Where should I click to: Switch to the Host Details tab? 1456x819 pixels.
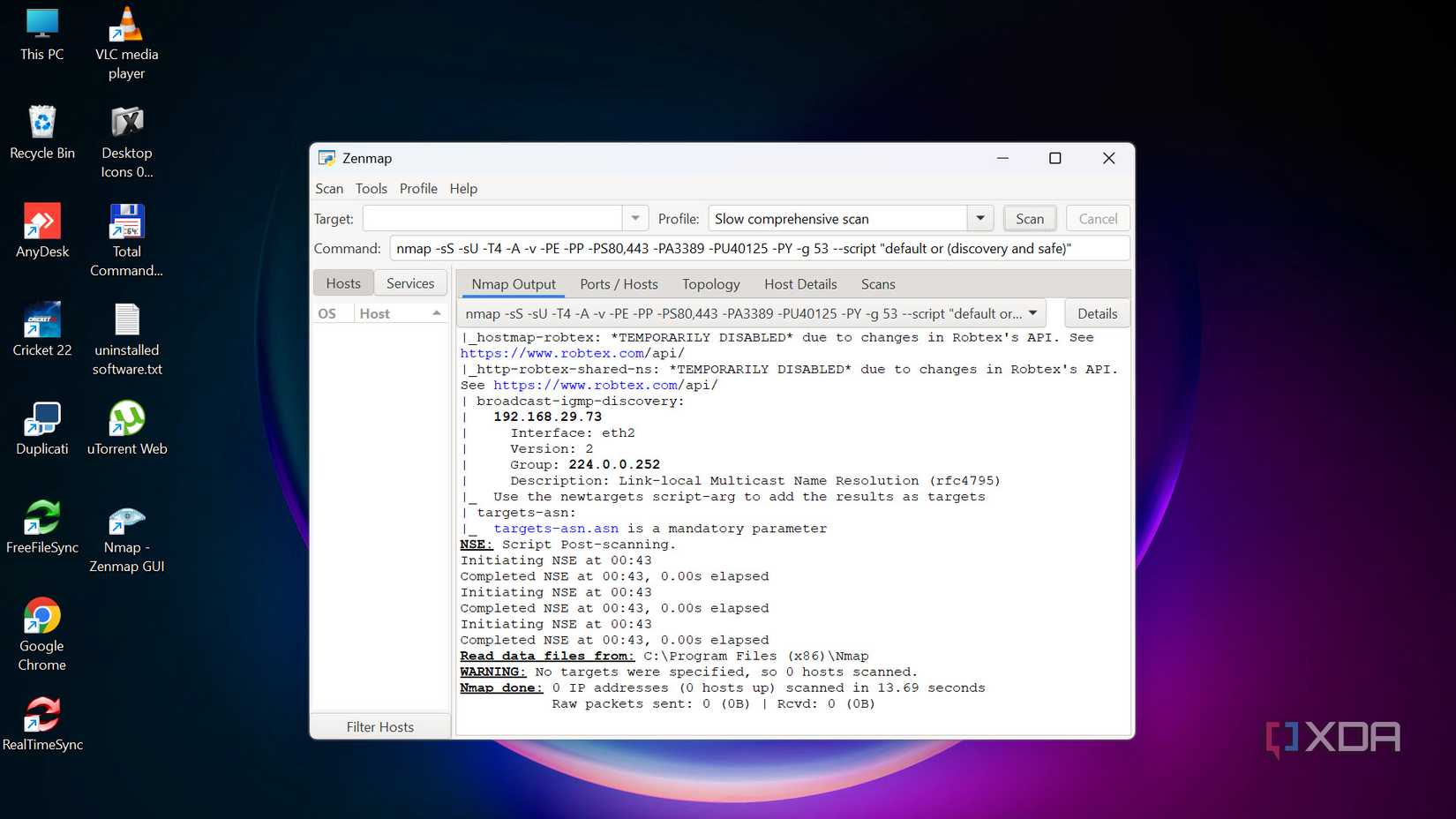pyautogui.click(x=800, y=284)
